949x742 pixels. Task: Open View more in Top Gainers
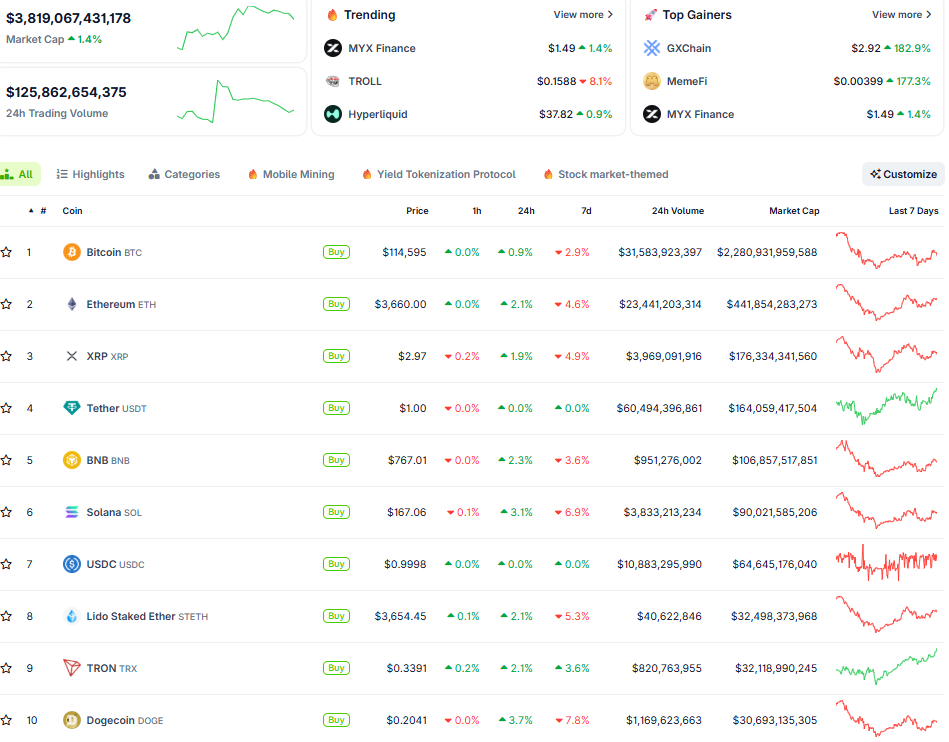tap(900, 15)
